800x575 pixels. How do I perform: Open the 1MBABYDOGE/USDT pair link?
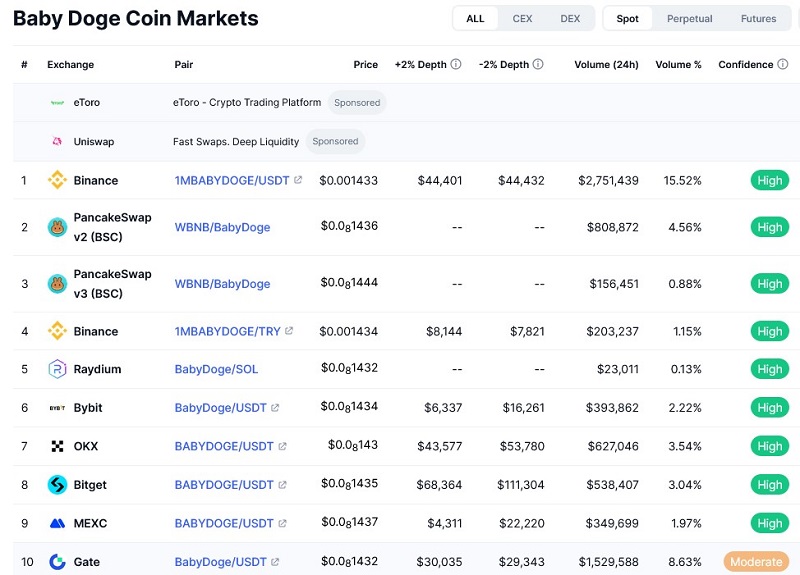coord(232,180)
